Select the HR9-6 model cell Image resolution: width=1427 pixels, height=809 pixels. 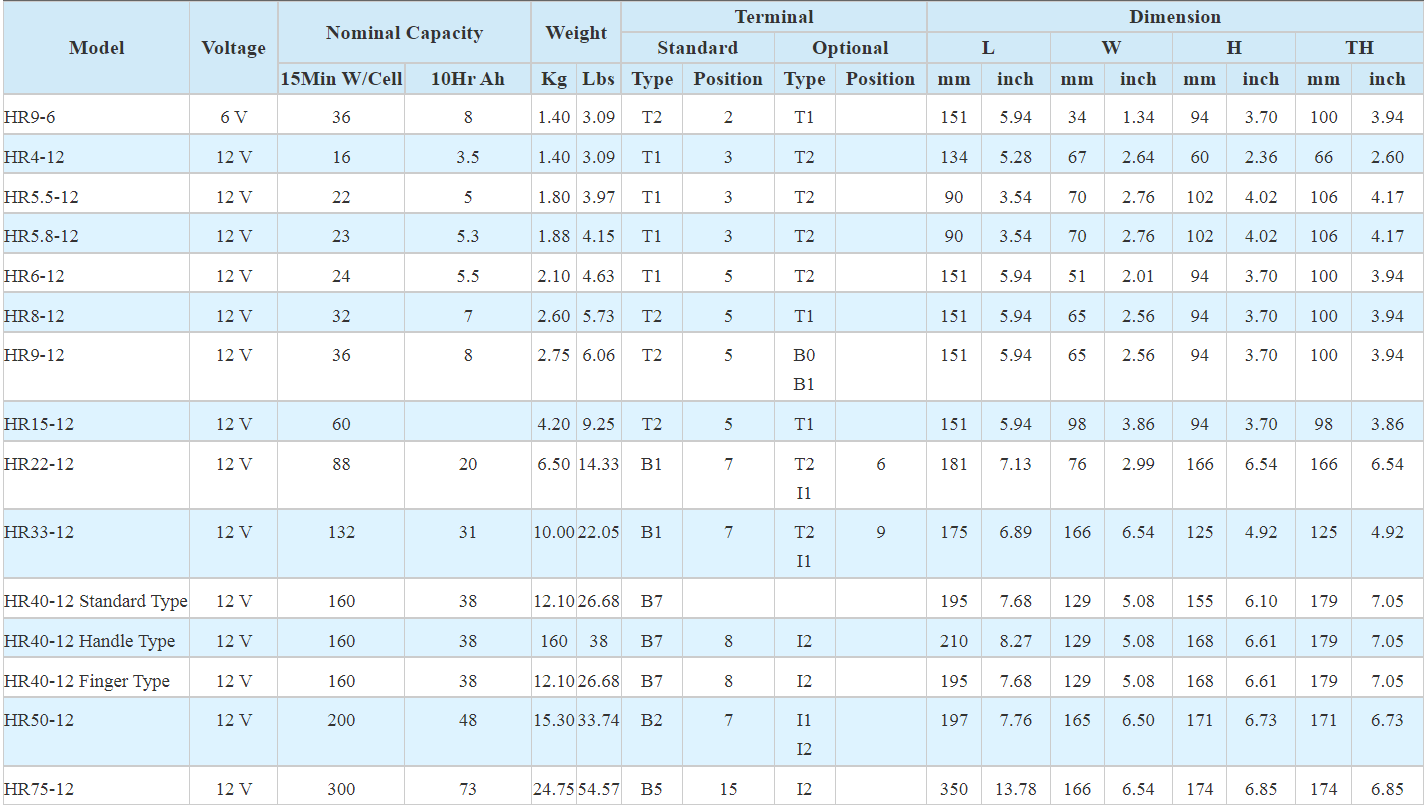[30, 117]
